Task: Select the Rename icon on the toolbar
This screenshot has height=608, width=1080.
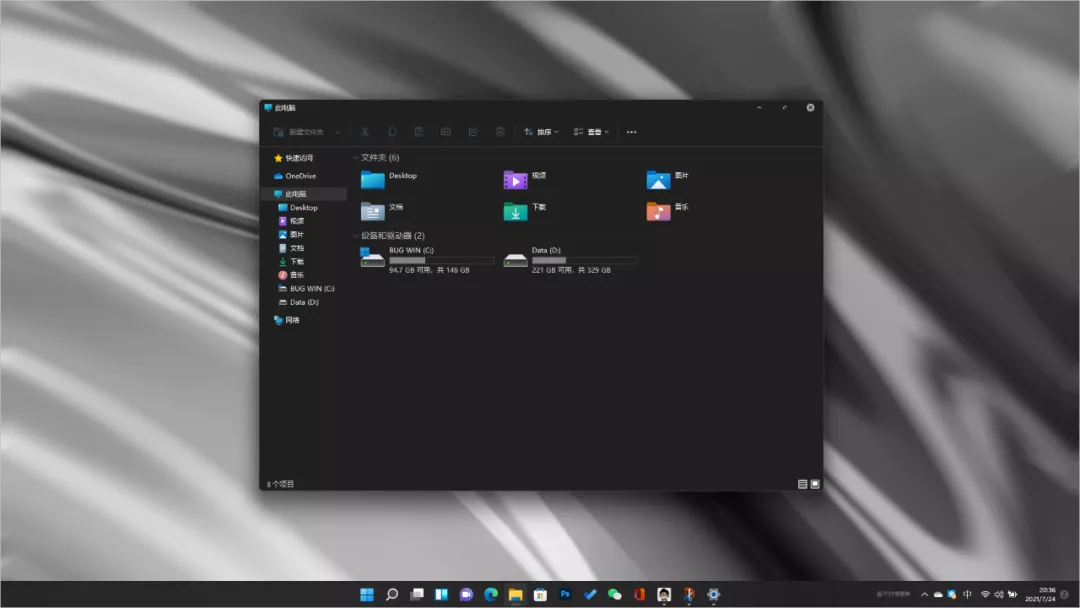Action: pyautogui.click(x=445, y=131)
